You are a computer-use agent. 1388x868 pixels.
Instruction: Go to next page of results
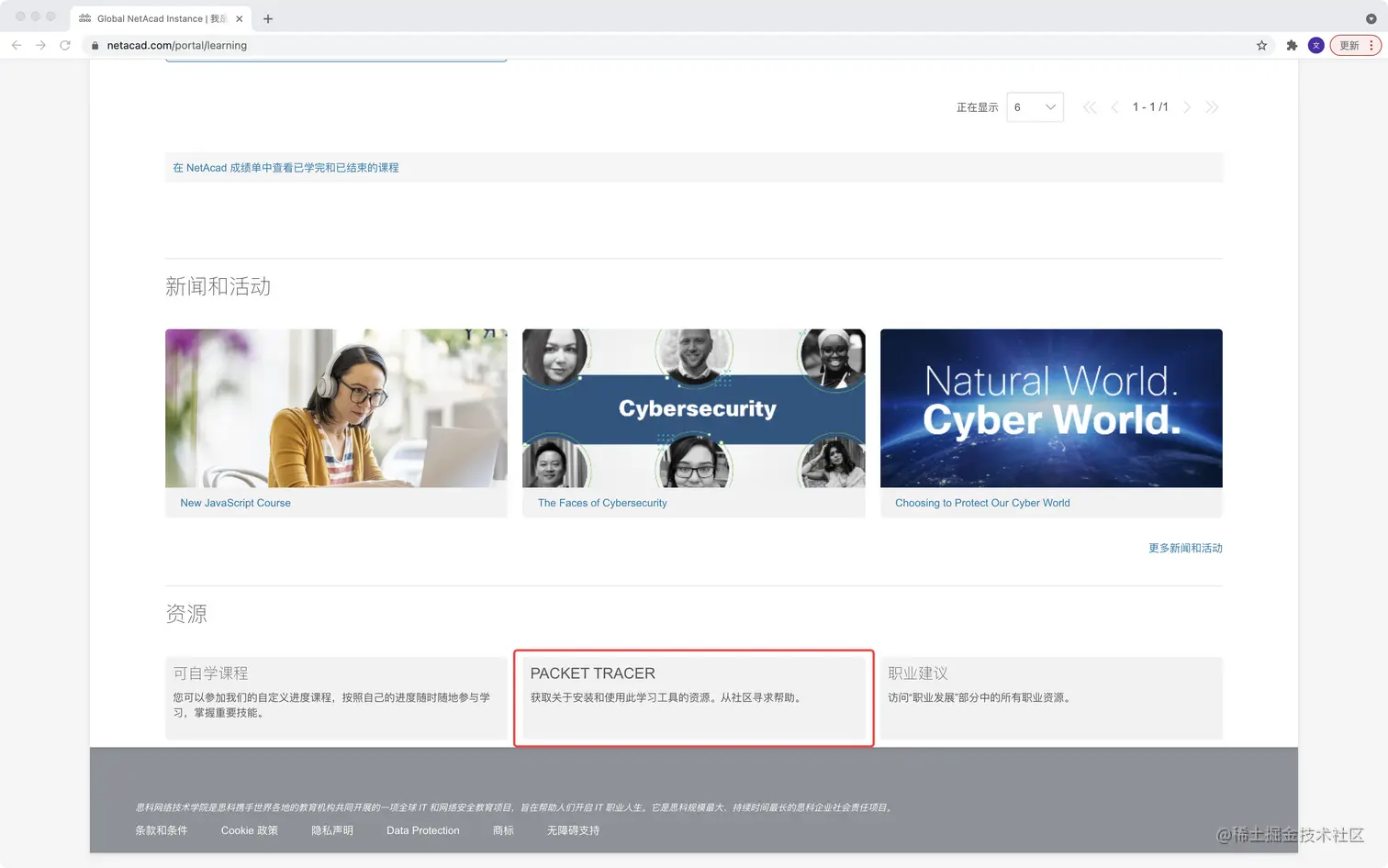tap(1187, 107)
